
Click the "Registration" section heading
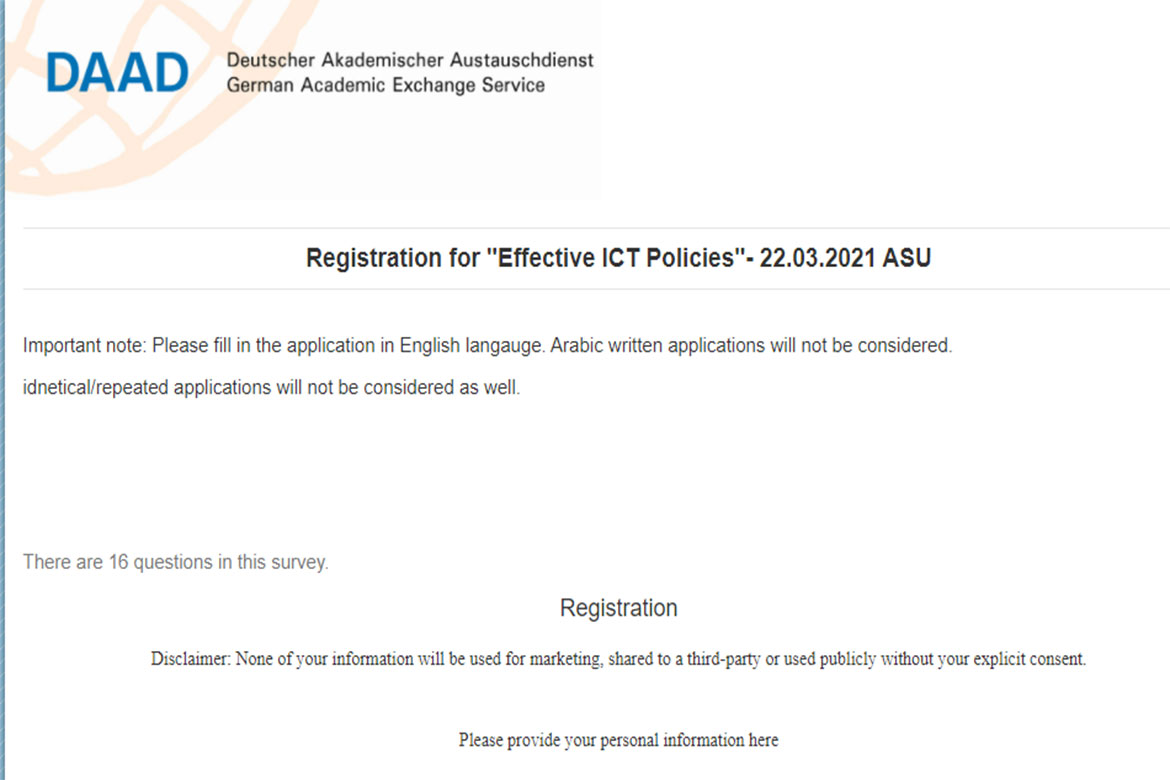tap(618, 608)
